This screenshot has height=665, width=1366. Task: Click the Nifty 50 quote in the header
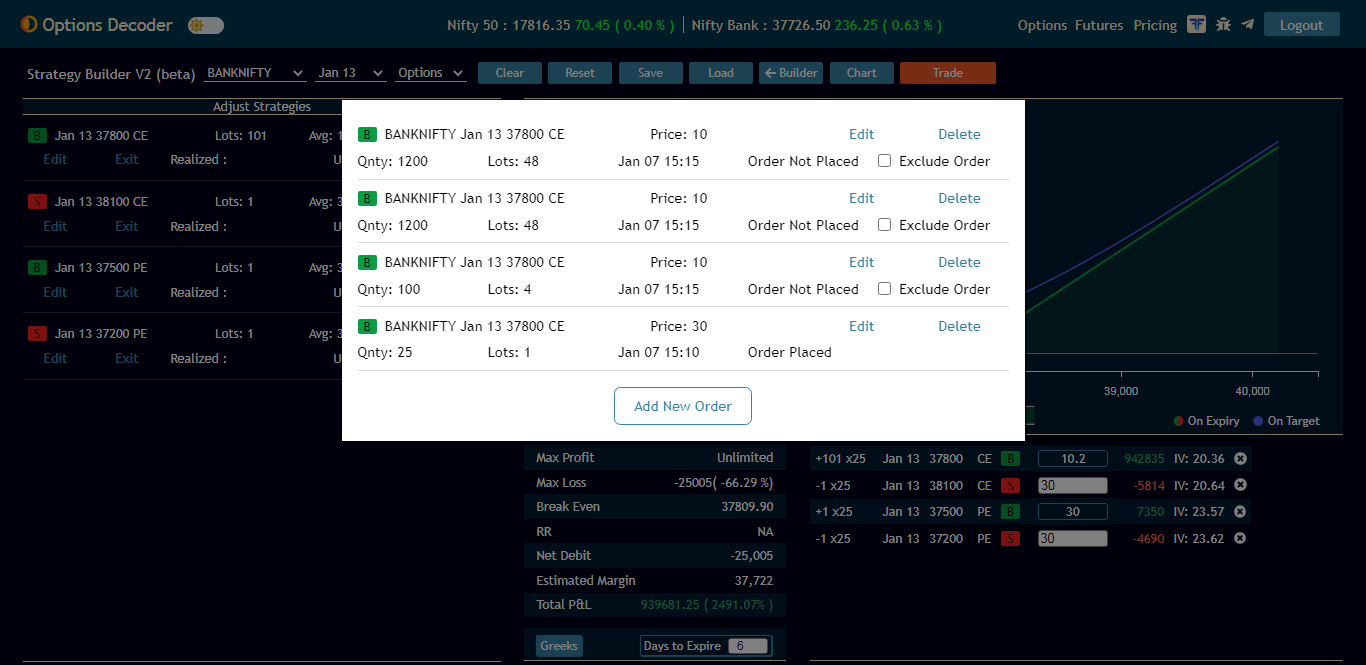click(x=560, y=25)
